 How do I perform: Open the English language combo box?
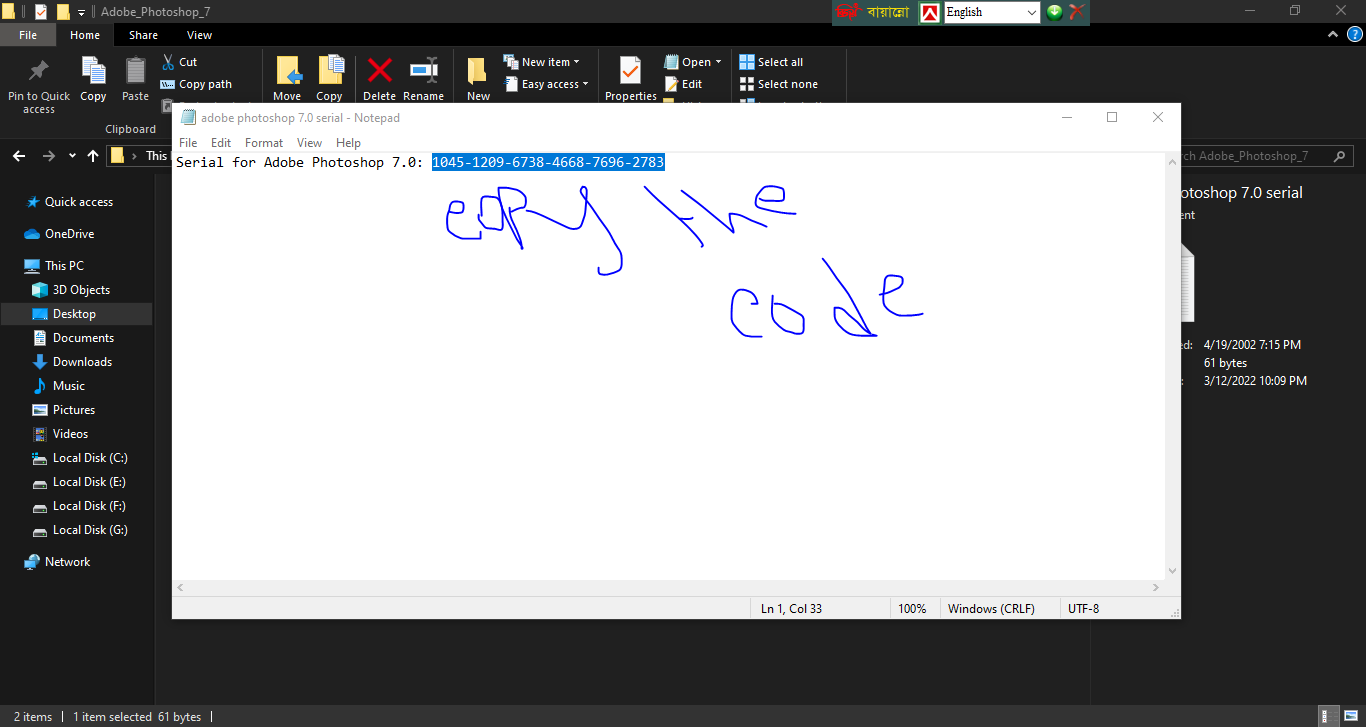[992, 12]
